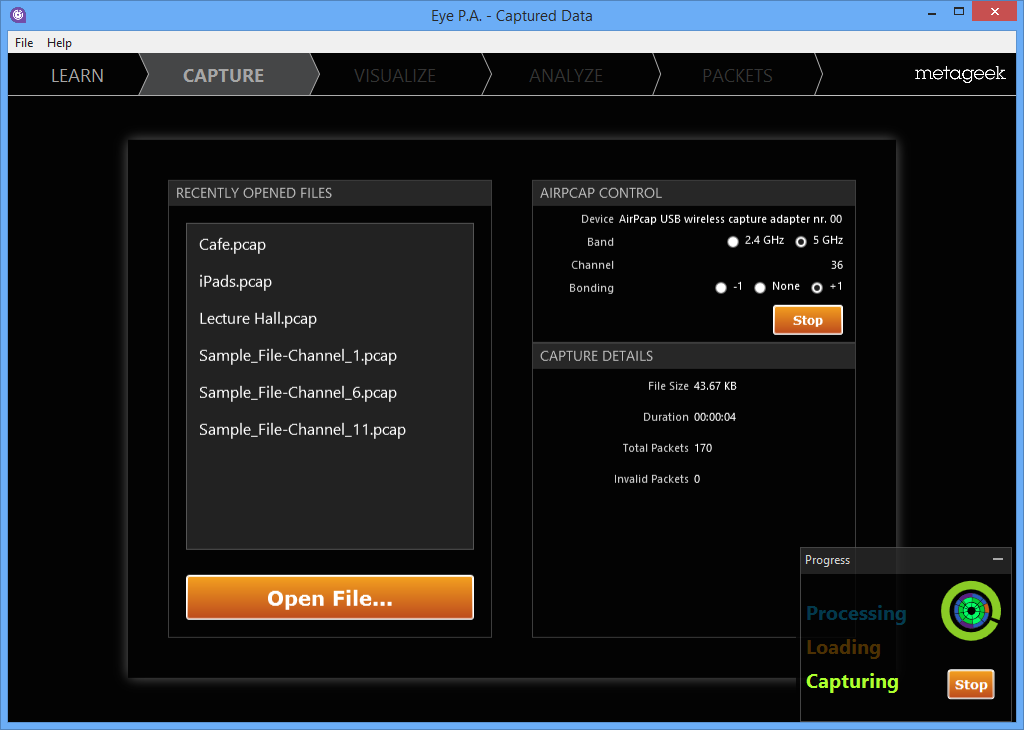This screenshot has width=1024, height=730.
Task: Click the AirPcap USB device name
Action: pyautogui.click(x=730, y=219)
